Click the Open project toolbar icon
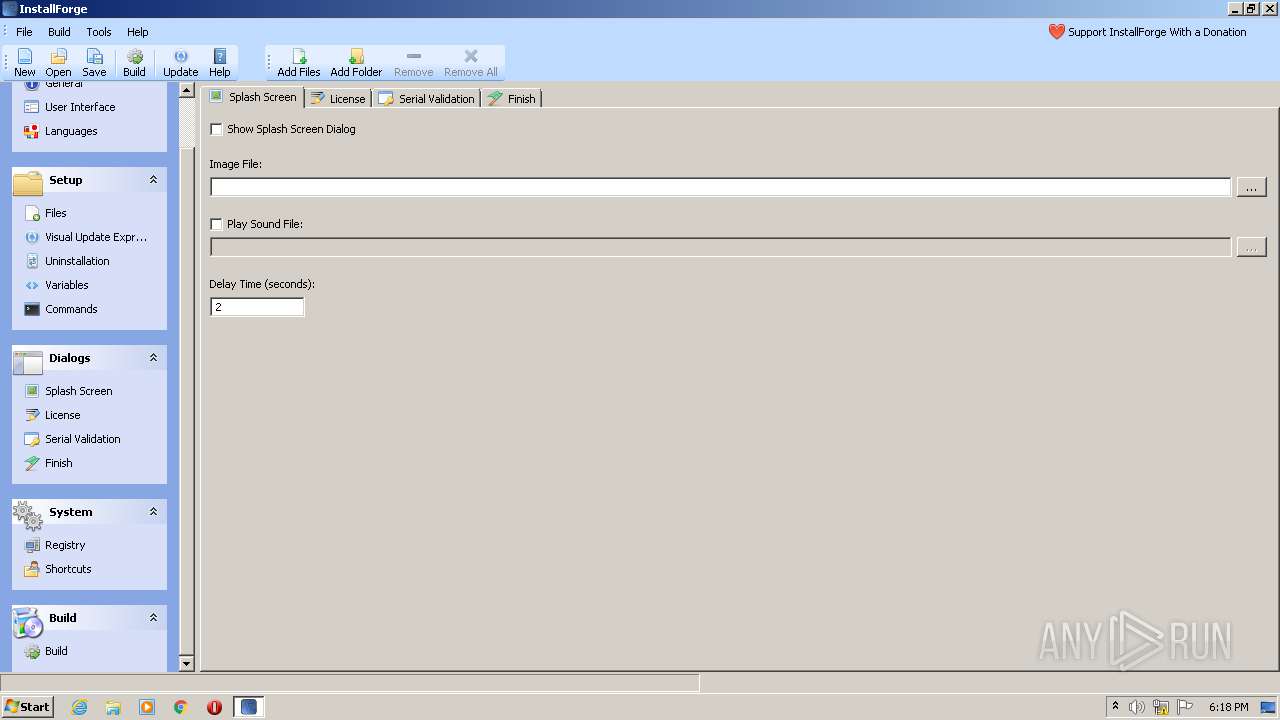The width and height of the screenshot is (1280, 720). point(58,62)
